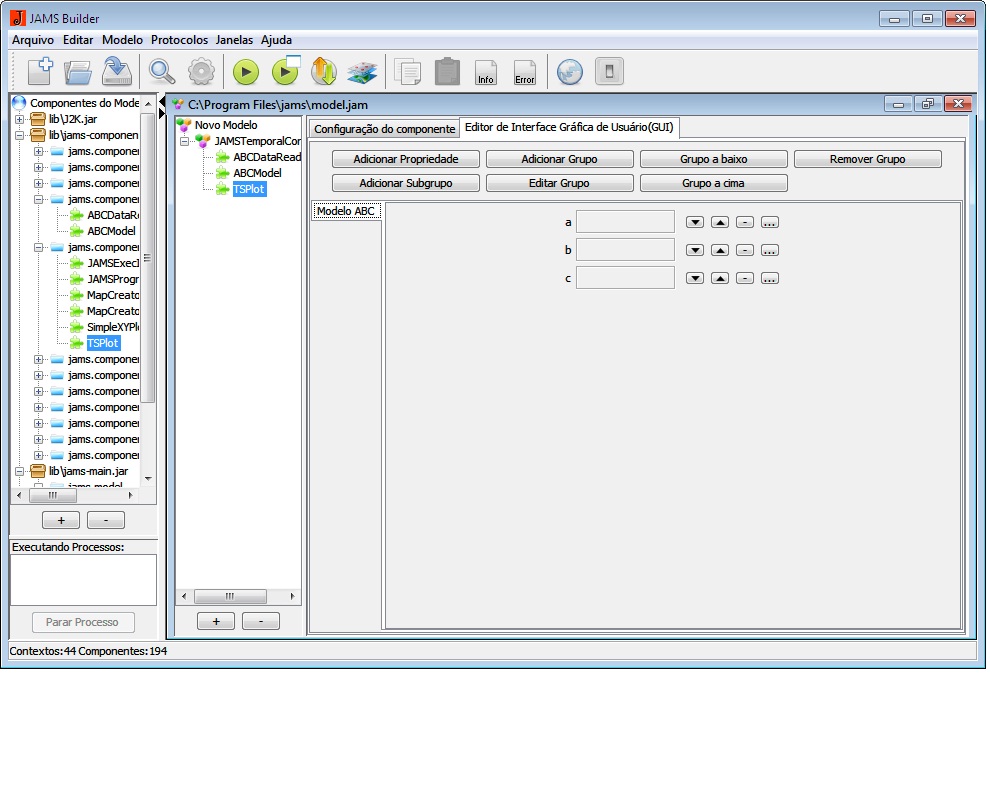Click the globe icon in the toolbar
The width and height of the screenshot is (990, 810).
pyautogui.click(x=569, y=71)
